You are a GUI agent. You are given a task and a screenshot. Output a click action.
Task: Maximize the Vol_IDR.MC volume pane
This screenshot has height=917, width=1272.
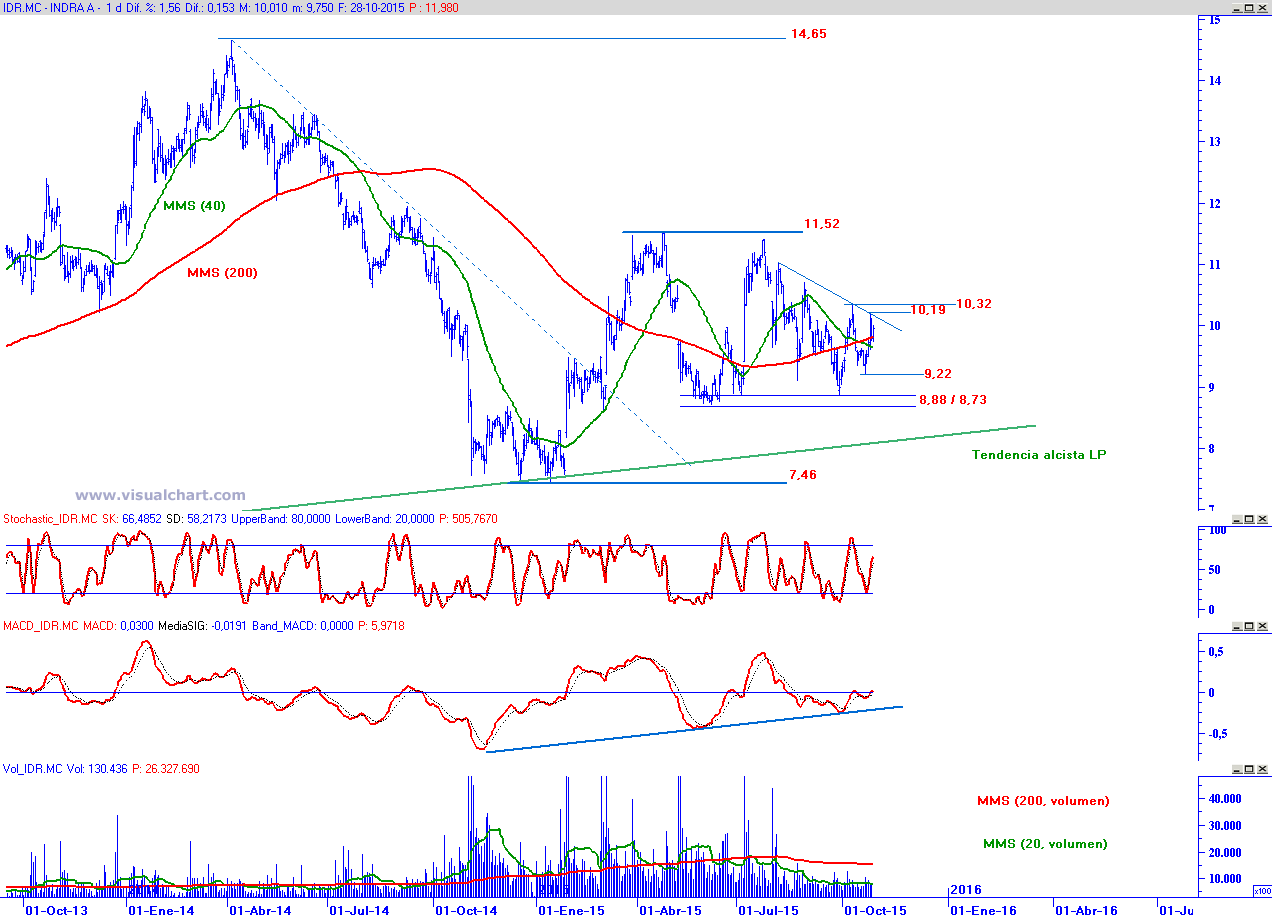pos(1249,769)
